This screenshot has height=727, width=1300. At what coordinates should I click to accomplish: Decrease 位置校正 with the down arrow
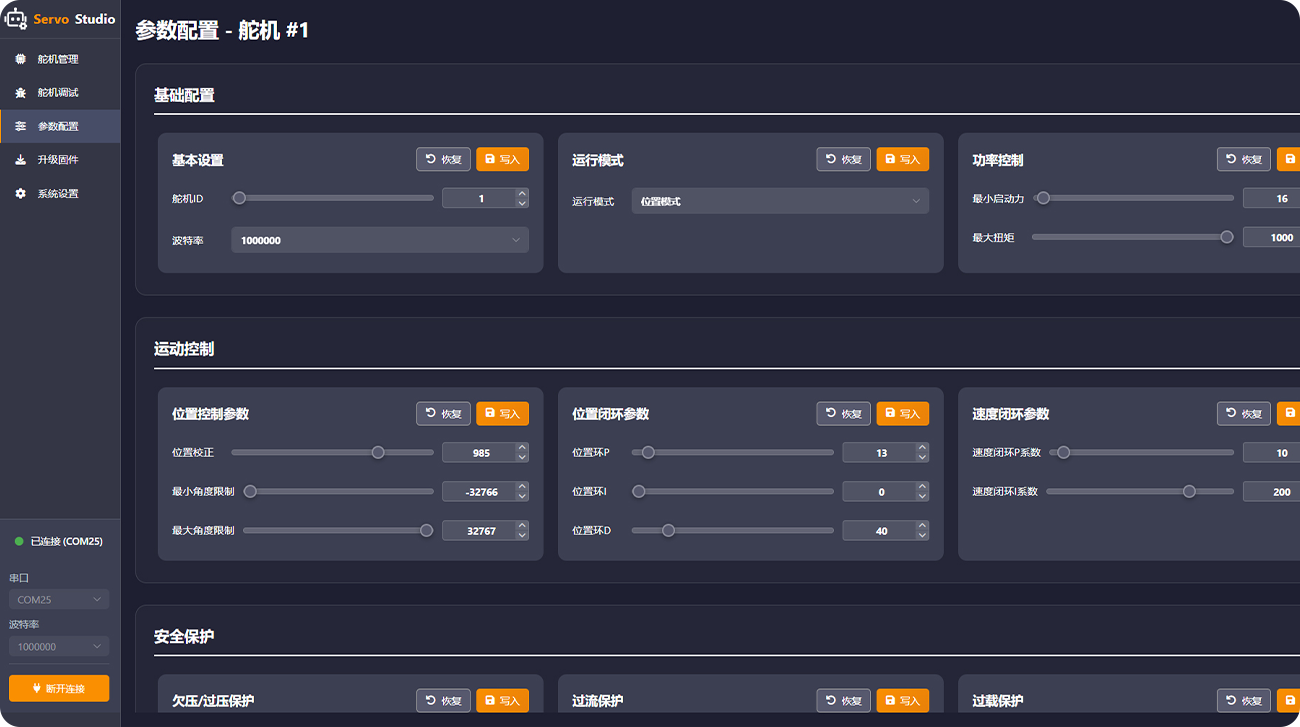pos(522,457)
